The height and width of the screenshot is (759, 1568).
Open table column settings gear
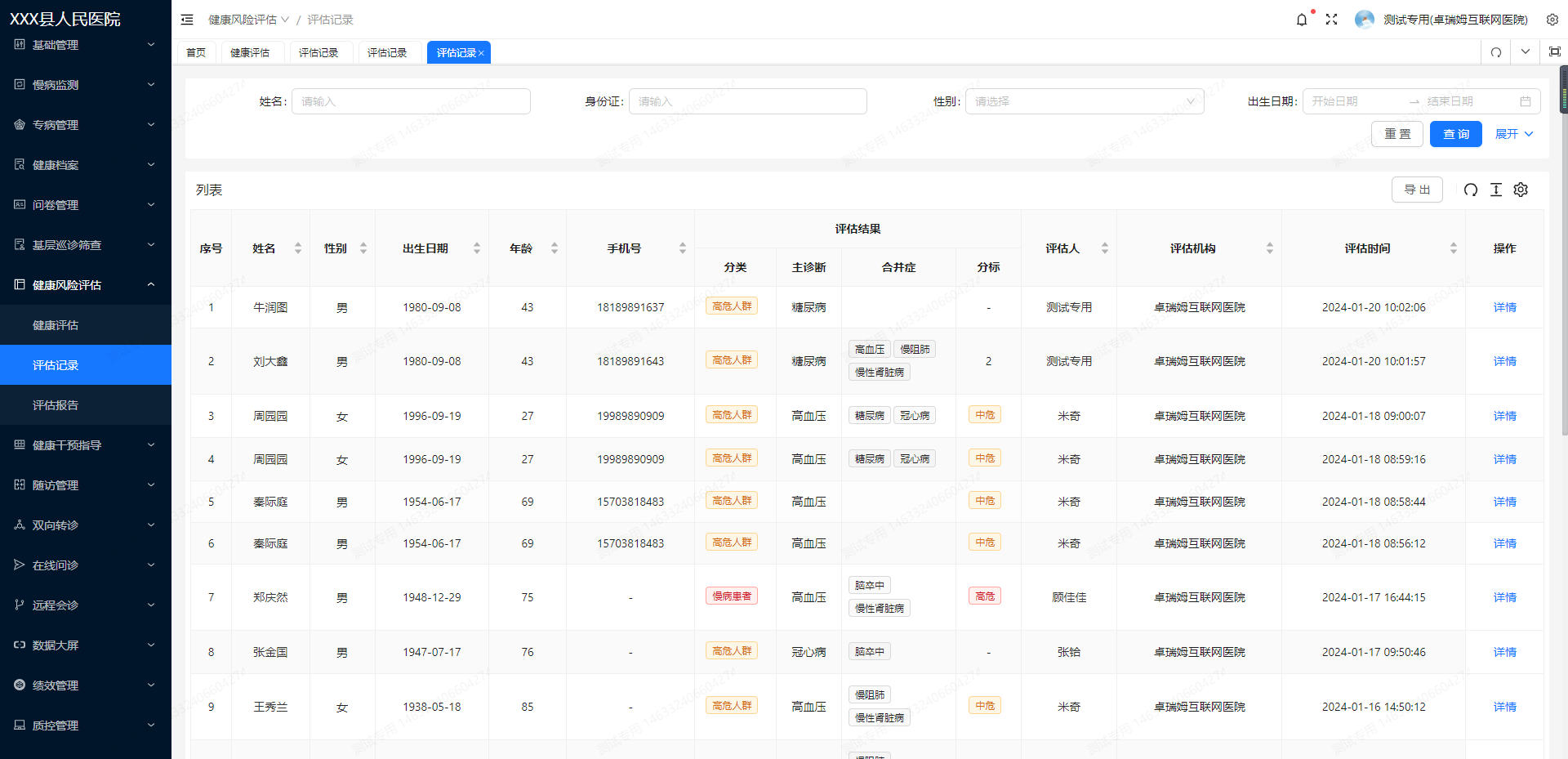(x=1521, y=190)
